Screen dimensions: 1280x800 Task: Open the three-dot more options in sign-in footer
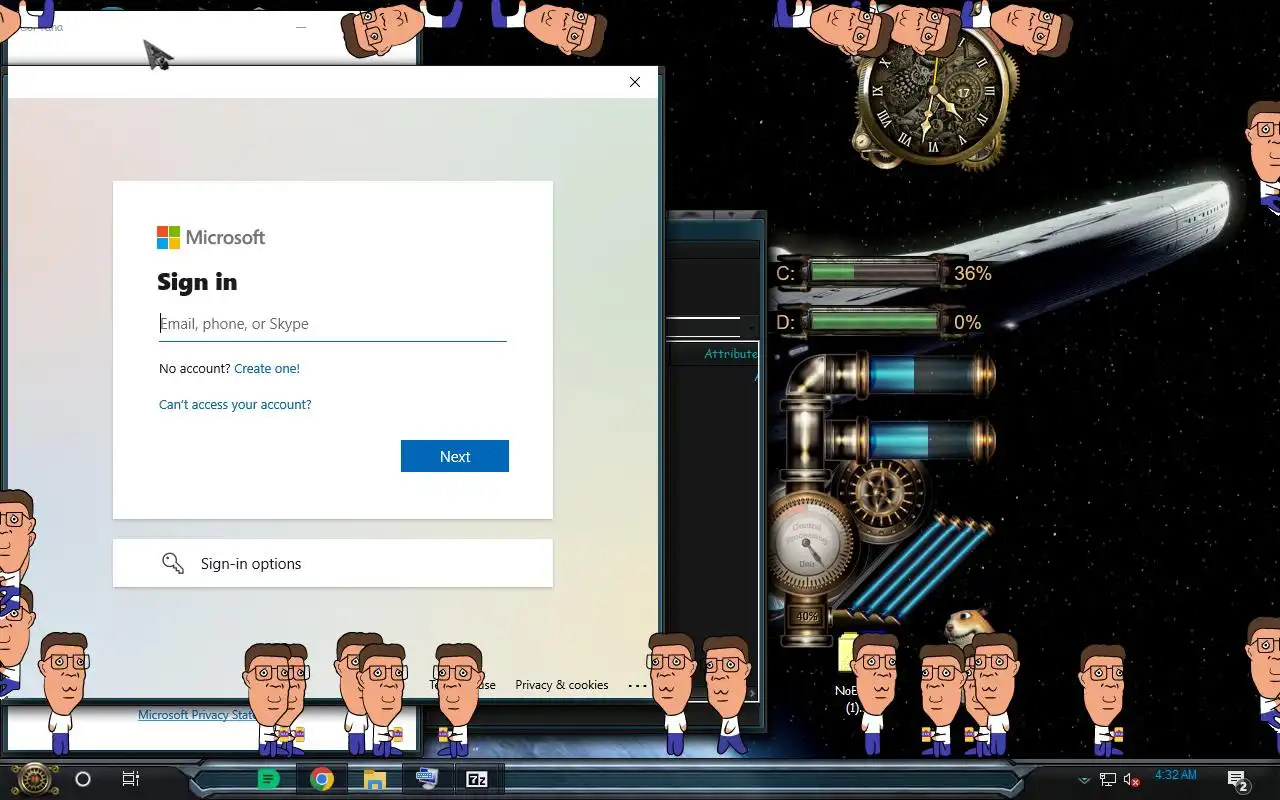coord(637,686)
